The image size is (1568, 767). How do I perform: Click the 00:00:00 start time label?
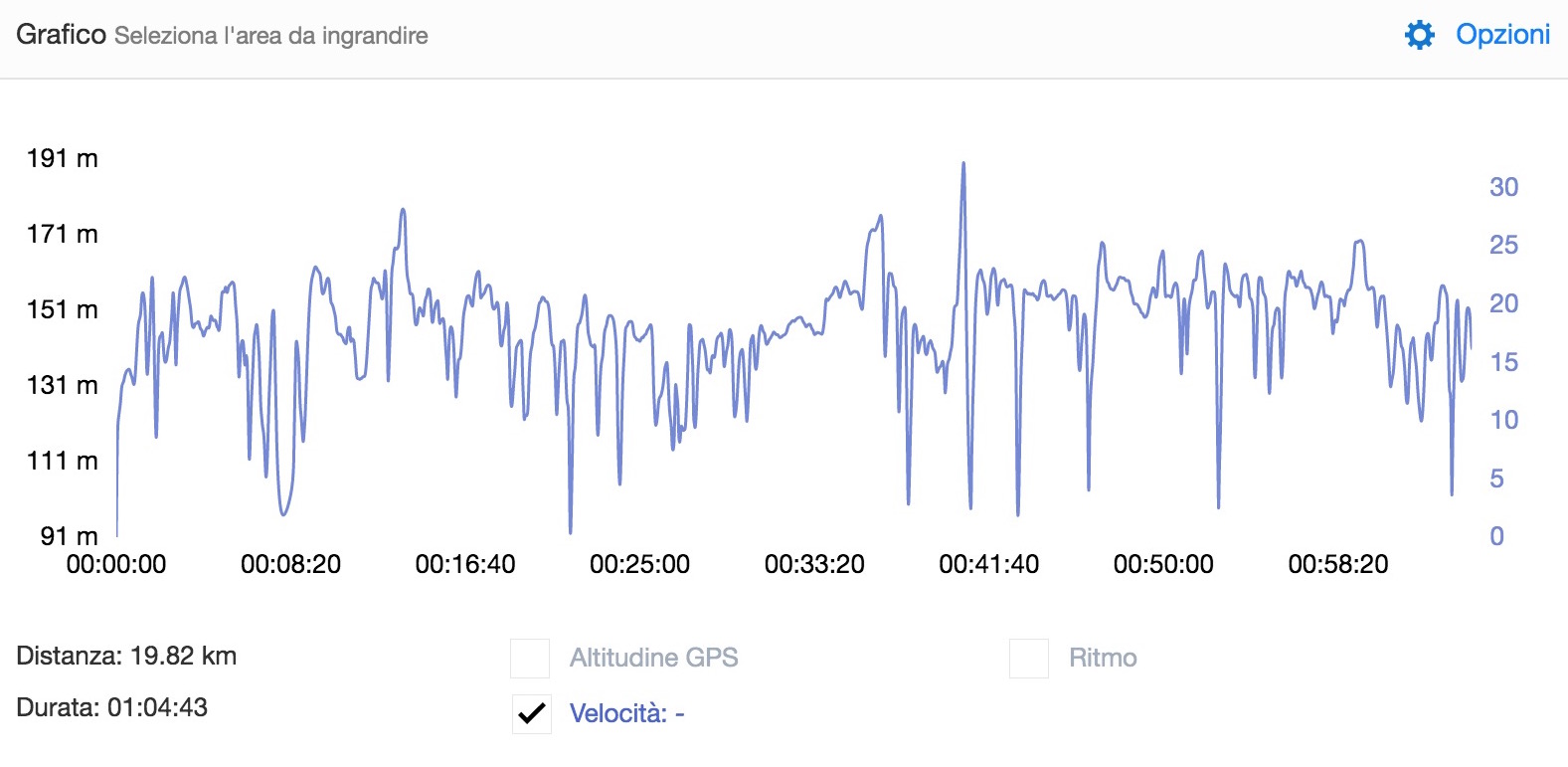tap(116, 565)
